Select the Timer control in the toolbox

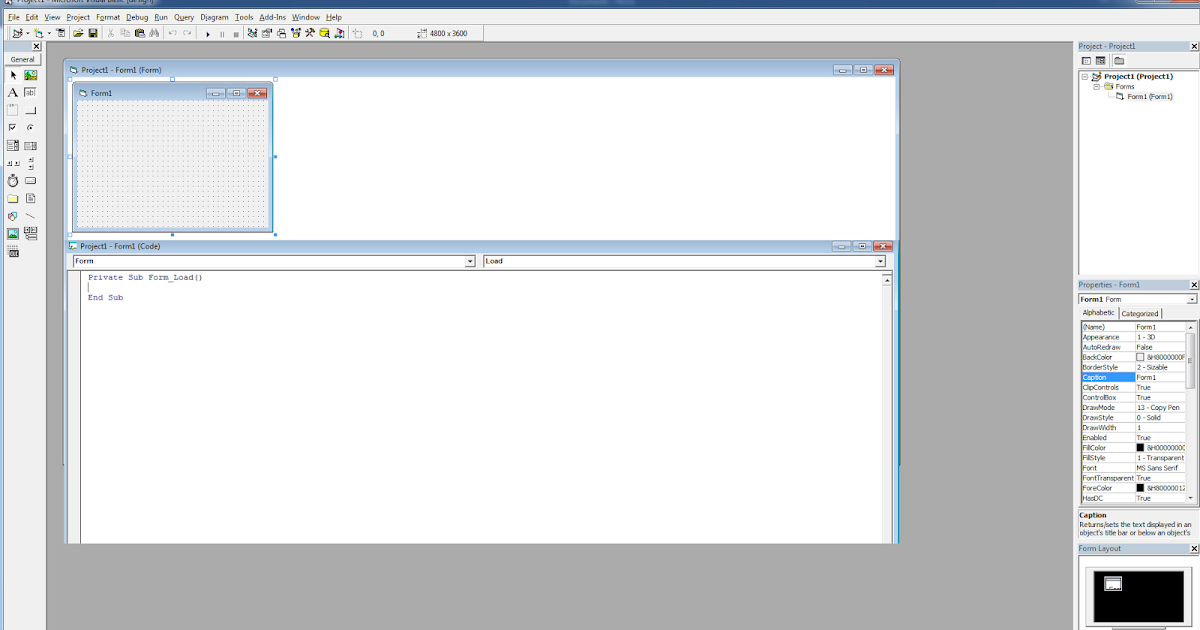pos(13,179)
